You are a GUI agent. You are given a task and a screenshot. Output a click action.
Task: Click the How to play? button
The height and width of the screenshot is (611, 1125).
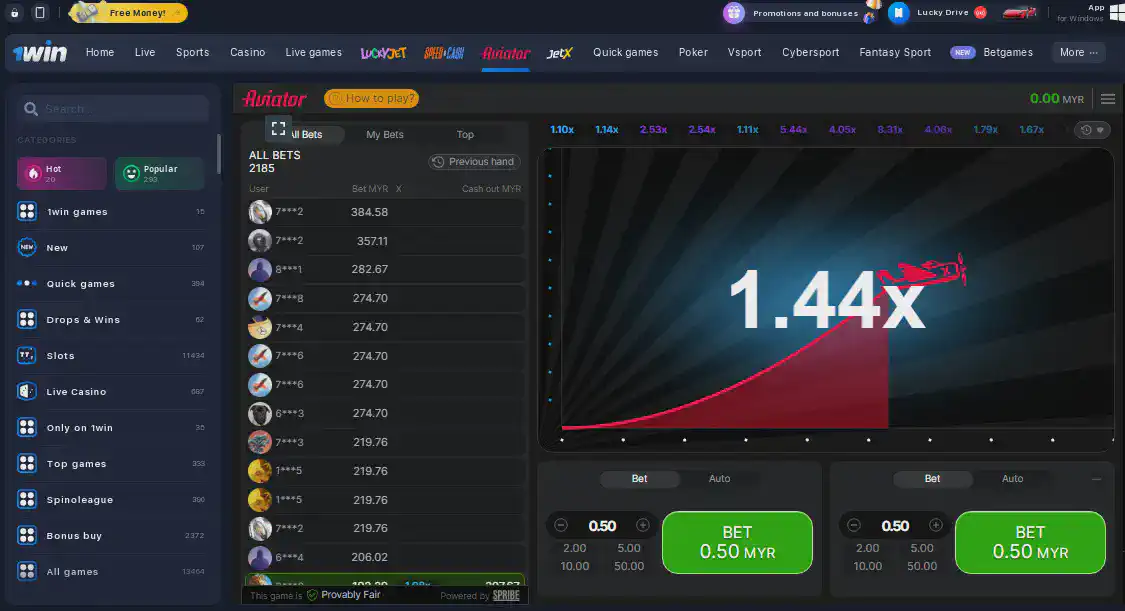click(x=371, y=98)
